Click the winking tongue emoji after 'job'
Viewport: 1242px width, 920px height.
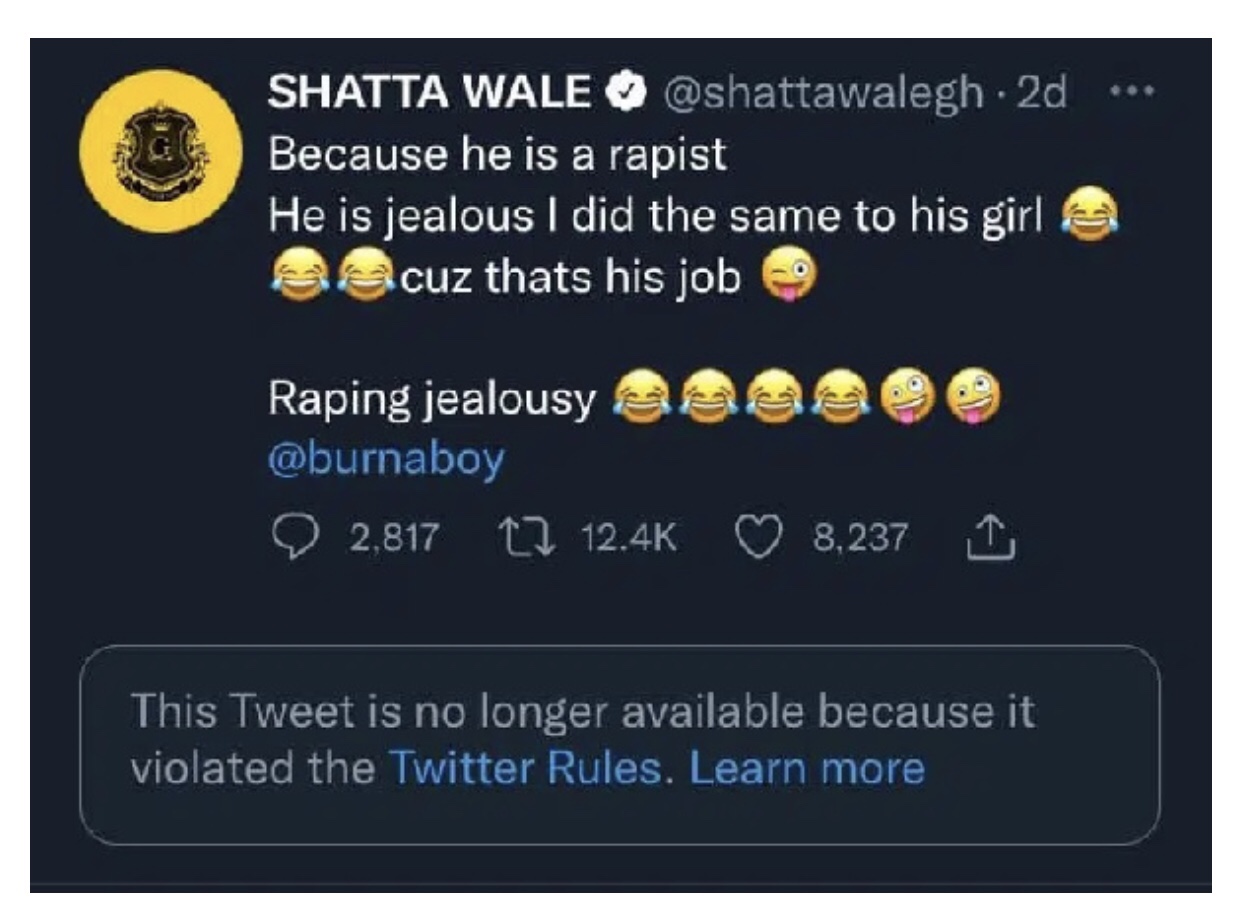[x=789, y=279]
